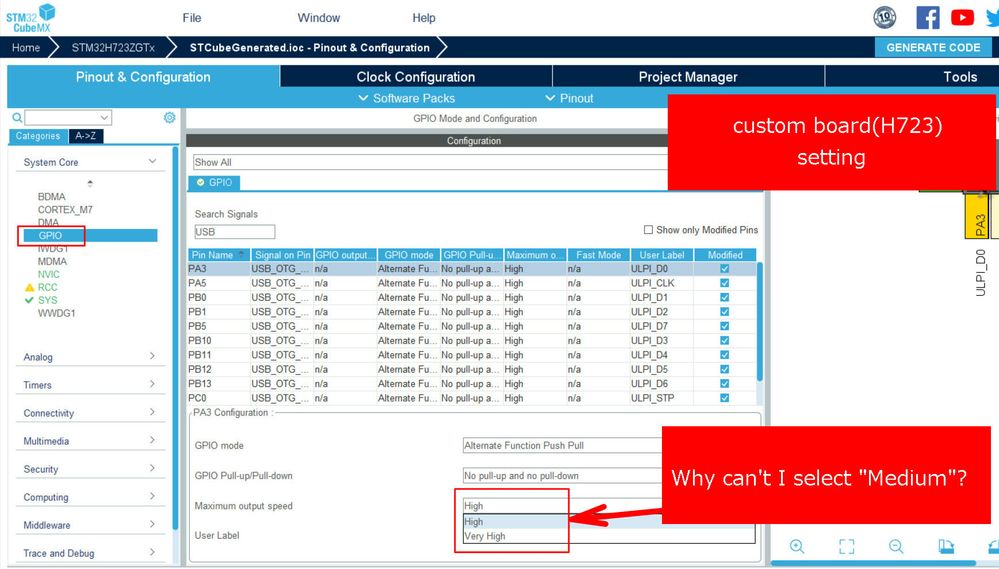Go to Home breadcrumb
This screenshot has width=999, height=569.
(25, 48)
